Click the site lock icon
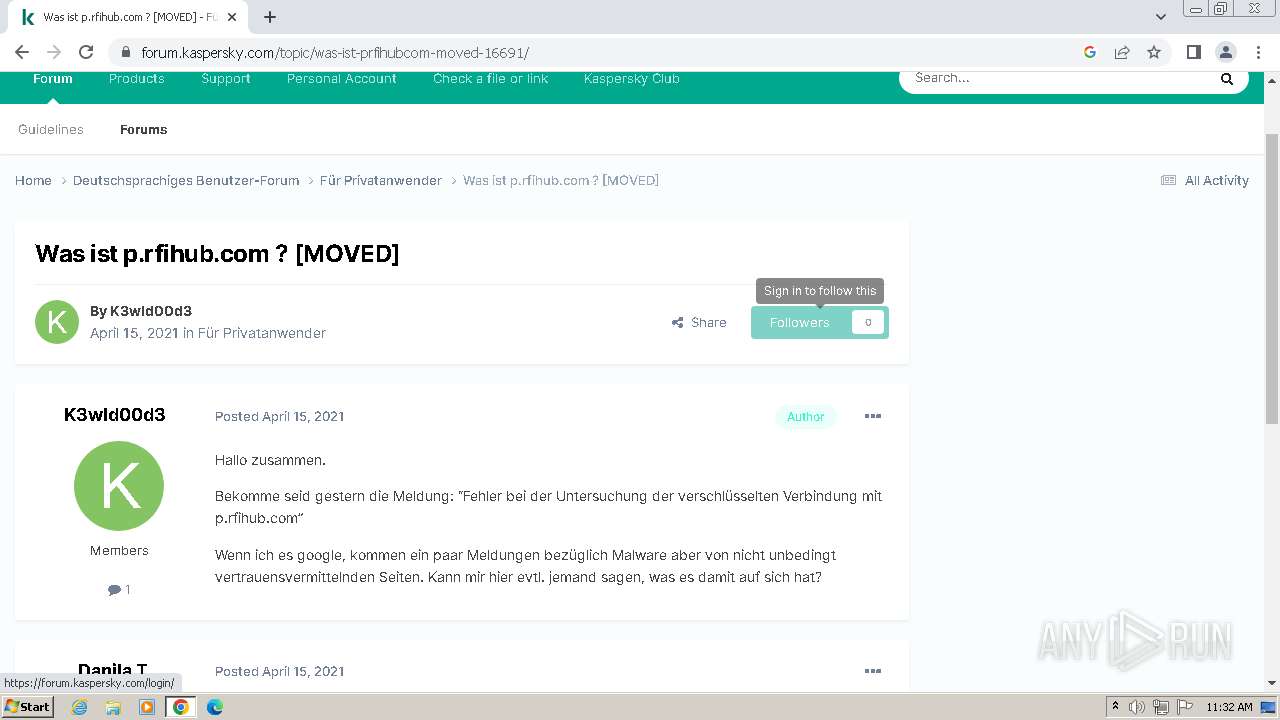 tap(125, 52)
